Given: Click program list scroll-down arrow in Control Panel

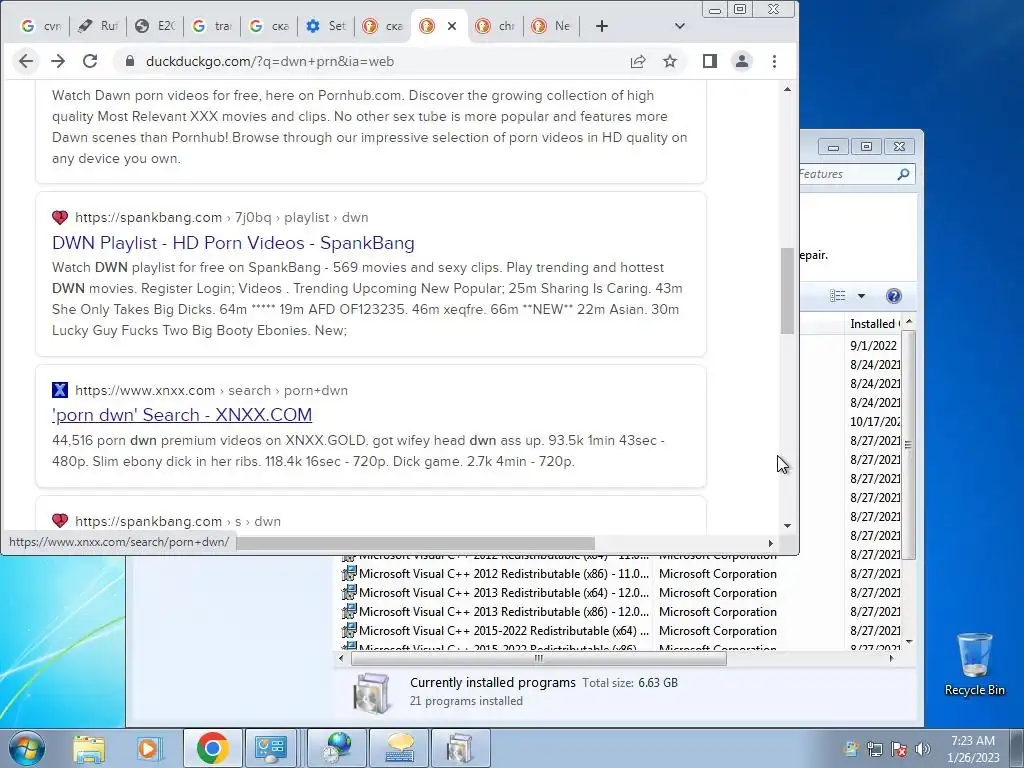Looking at the screenshot, I should point(909,643).
